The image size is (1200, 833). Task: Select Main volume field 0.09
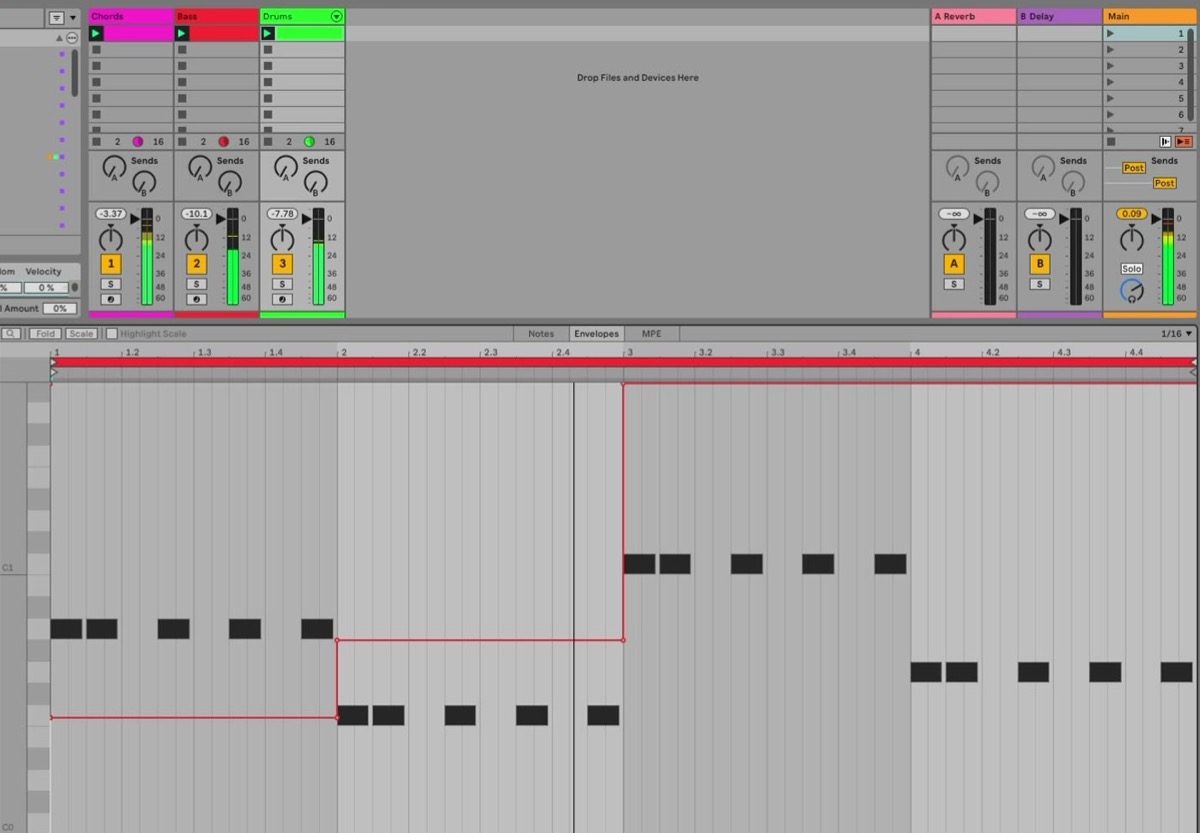click(1132, 214)
